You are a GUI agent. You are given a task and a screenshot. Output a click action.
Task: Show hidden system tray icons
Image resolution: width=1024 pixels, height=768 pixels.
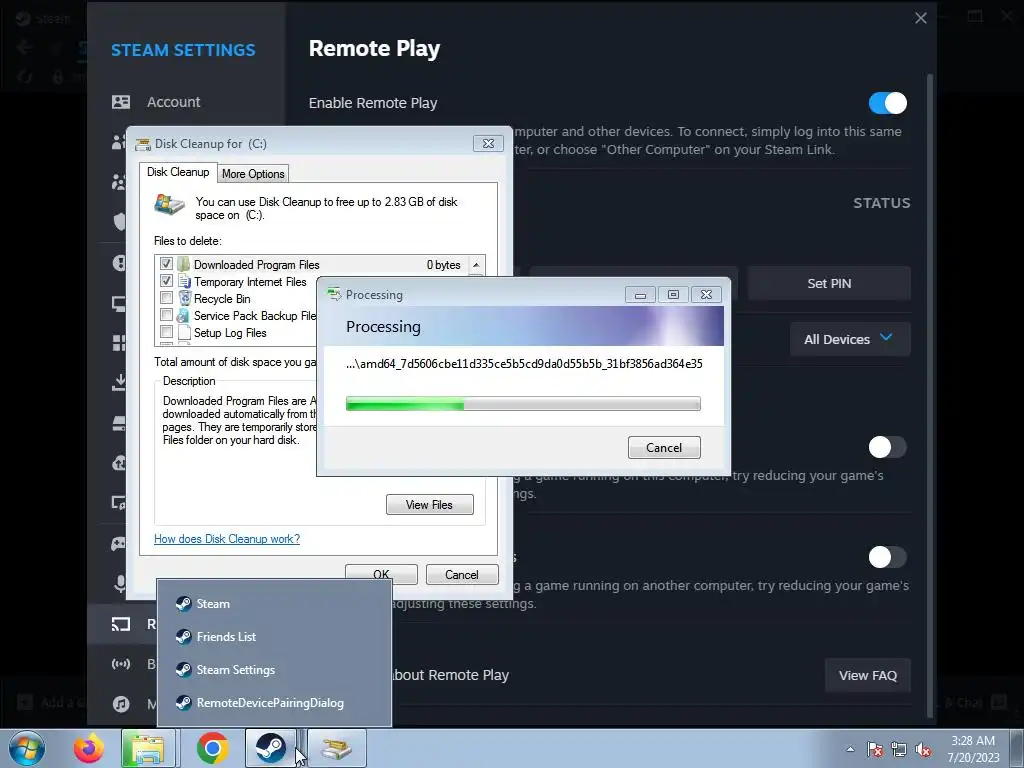tap(850, 749)
